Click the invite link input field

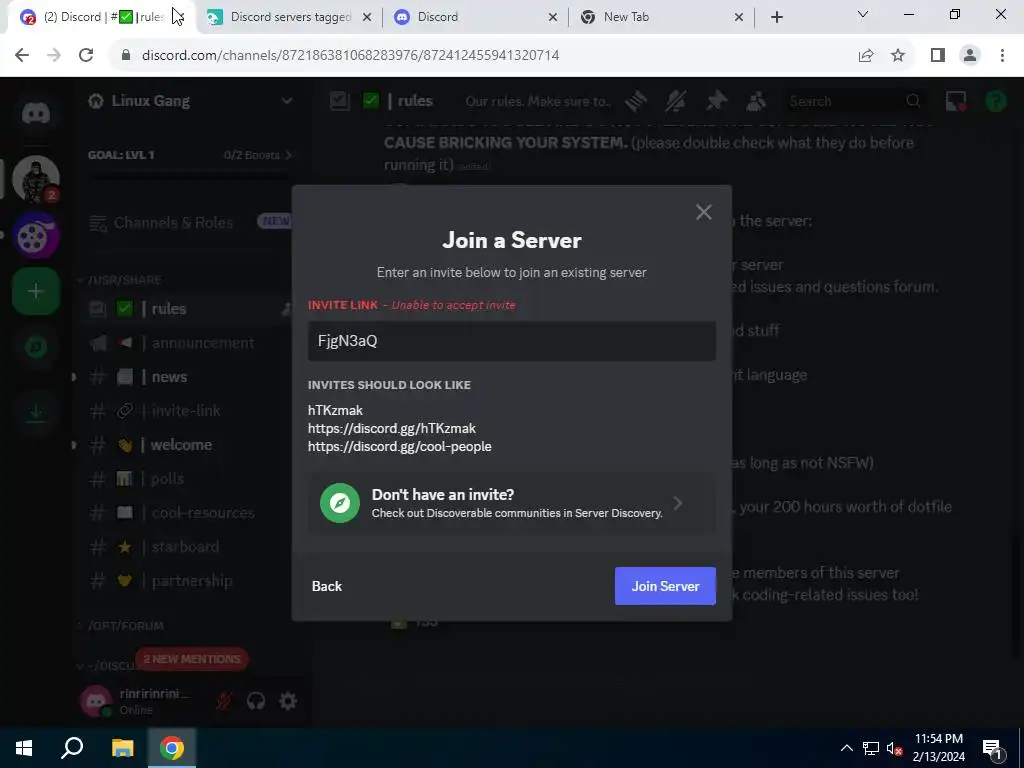(x=511, y=341)
